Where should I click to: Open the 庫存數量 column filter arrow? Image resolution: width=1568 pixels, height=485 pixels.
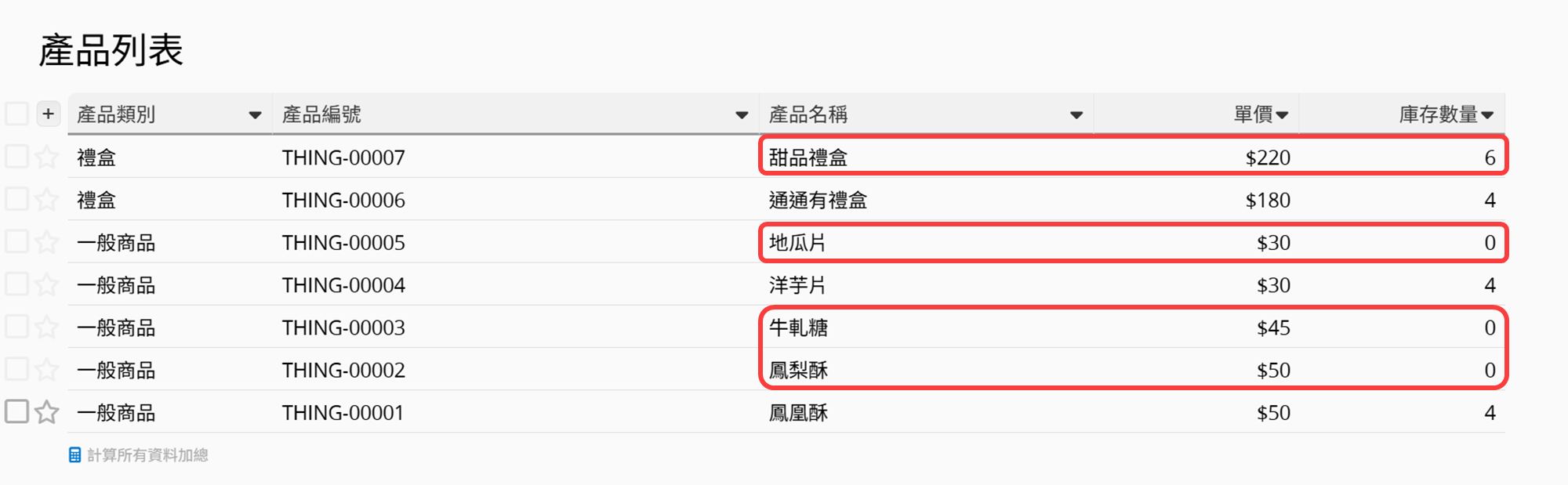tap(1487, 115)
